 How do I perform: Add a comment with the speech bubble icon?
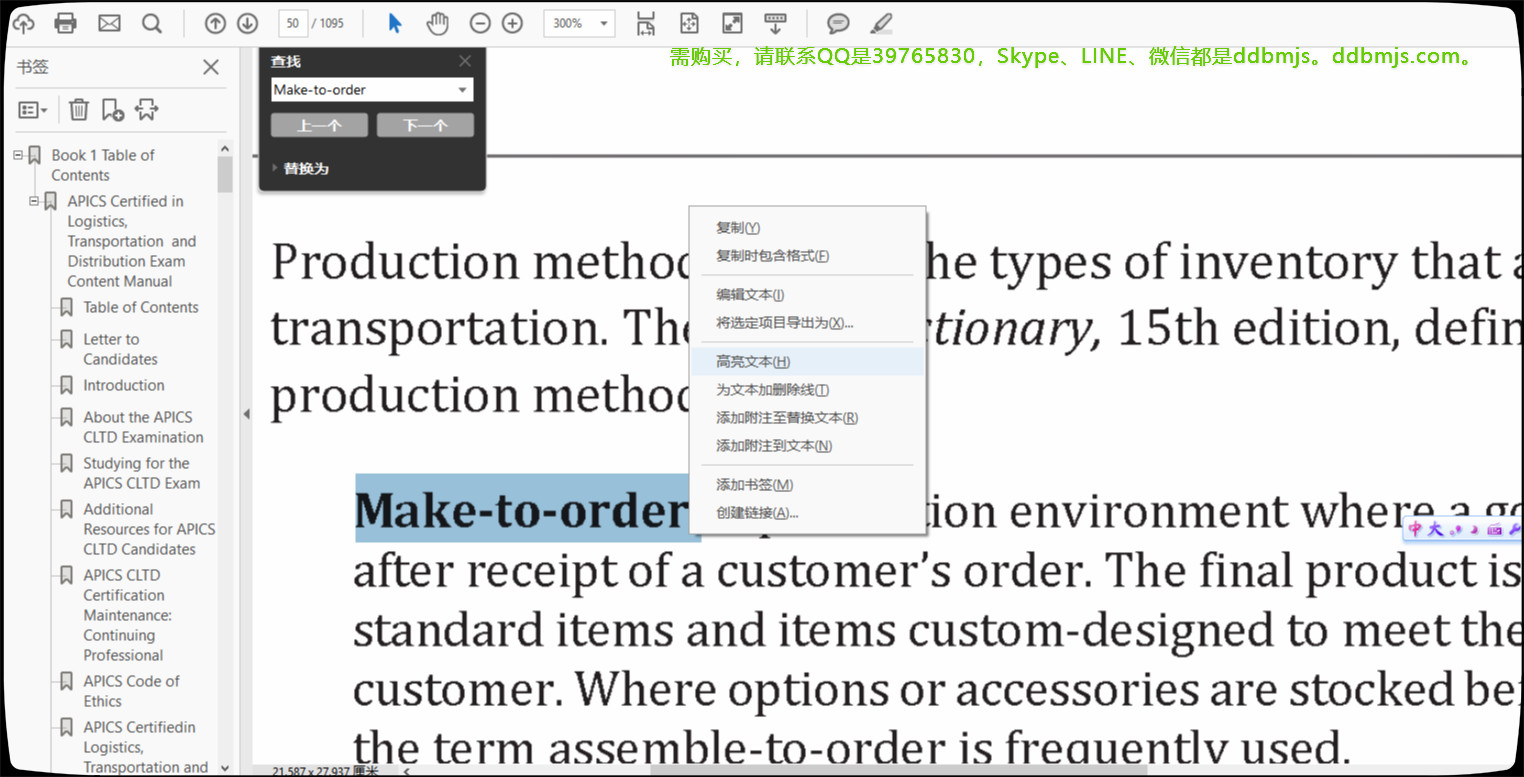[838, 23]
